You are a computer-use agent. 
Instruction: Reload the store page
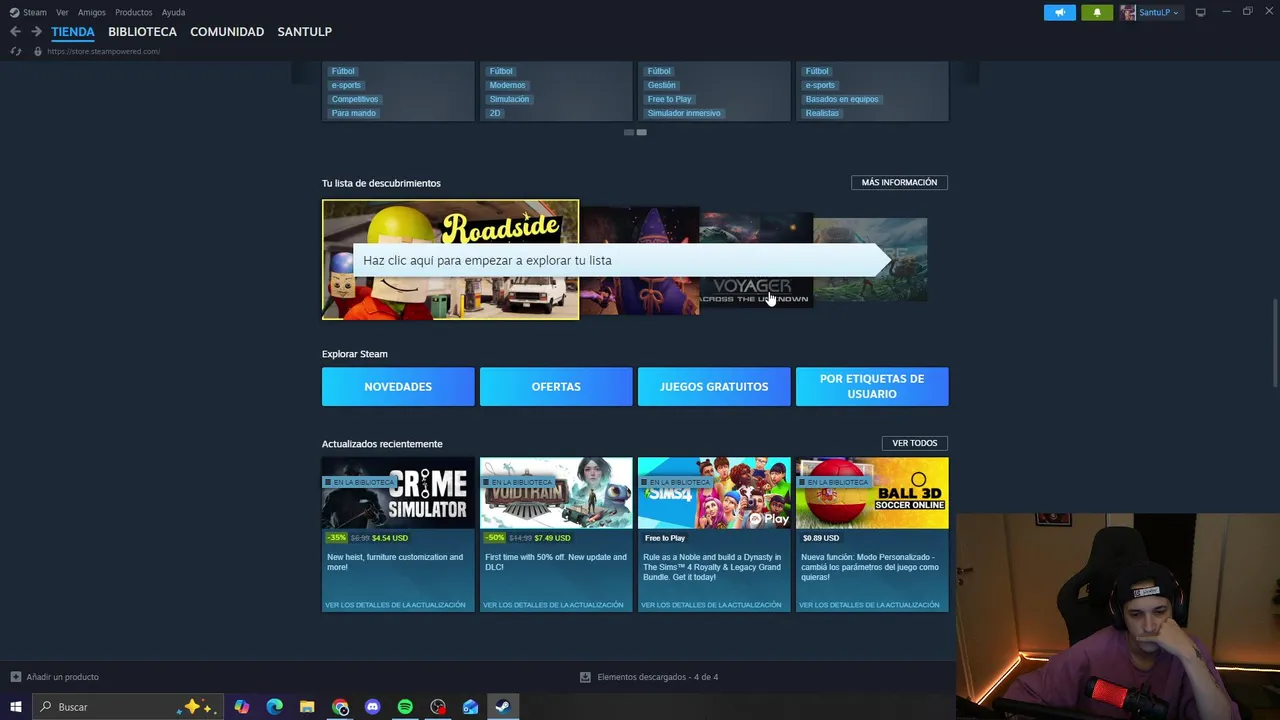tap(15, 51)
